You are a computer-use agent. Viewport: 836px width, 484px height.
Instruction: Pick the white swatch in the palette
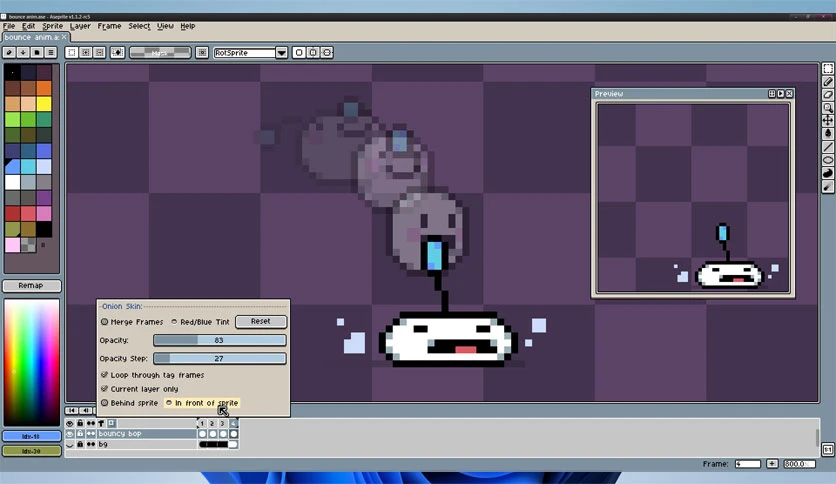[x=13, y=182]
